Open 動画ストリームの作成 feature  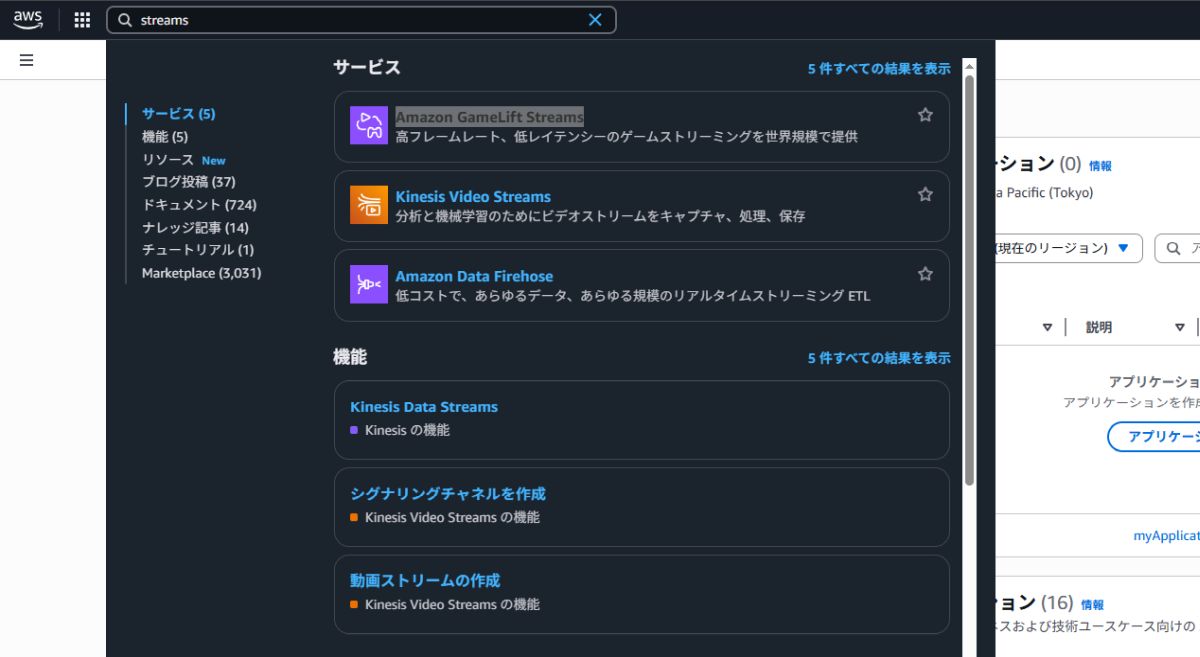(425, 581)
